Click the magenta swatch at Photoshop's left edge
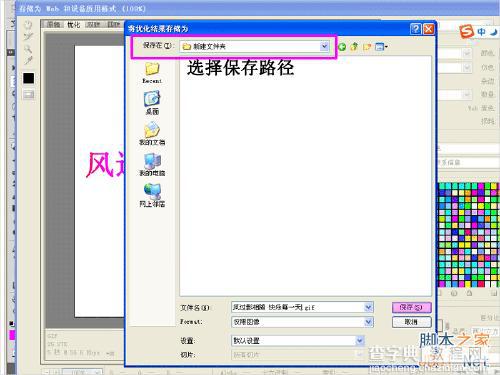 click(x=12, y=335)
